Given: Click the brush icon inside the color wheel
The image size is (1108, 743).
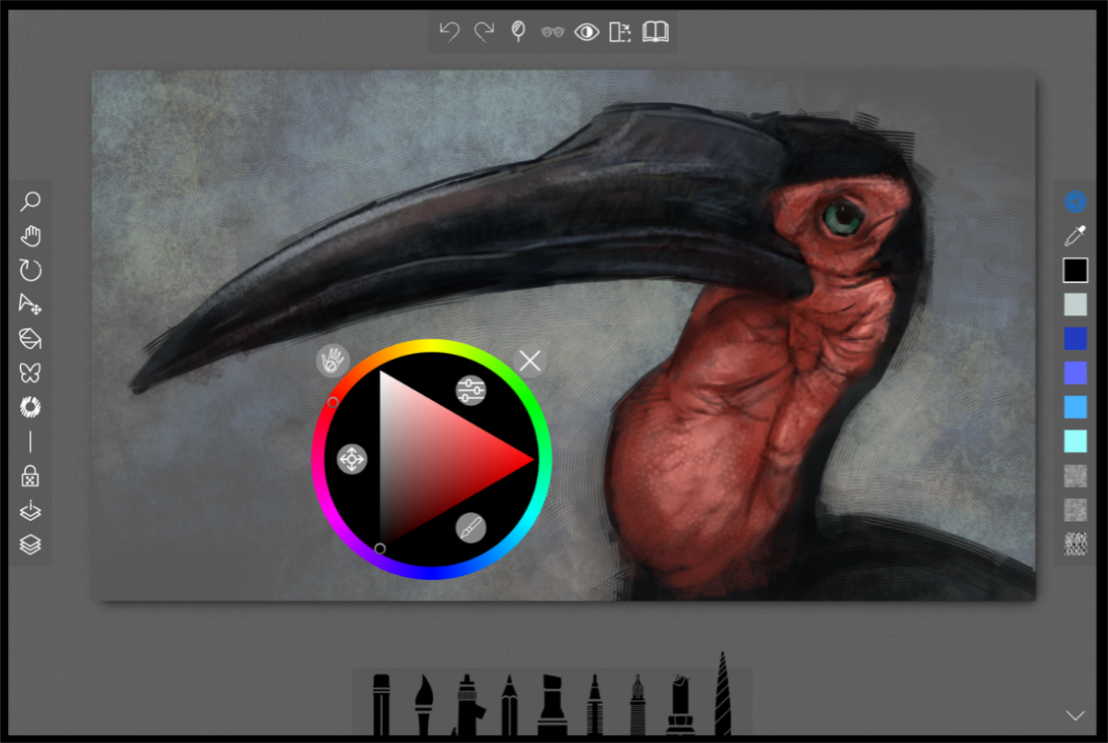Looking at the screenshot, I should [x=471, y=528].
